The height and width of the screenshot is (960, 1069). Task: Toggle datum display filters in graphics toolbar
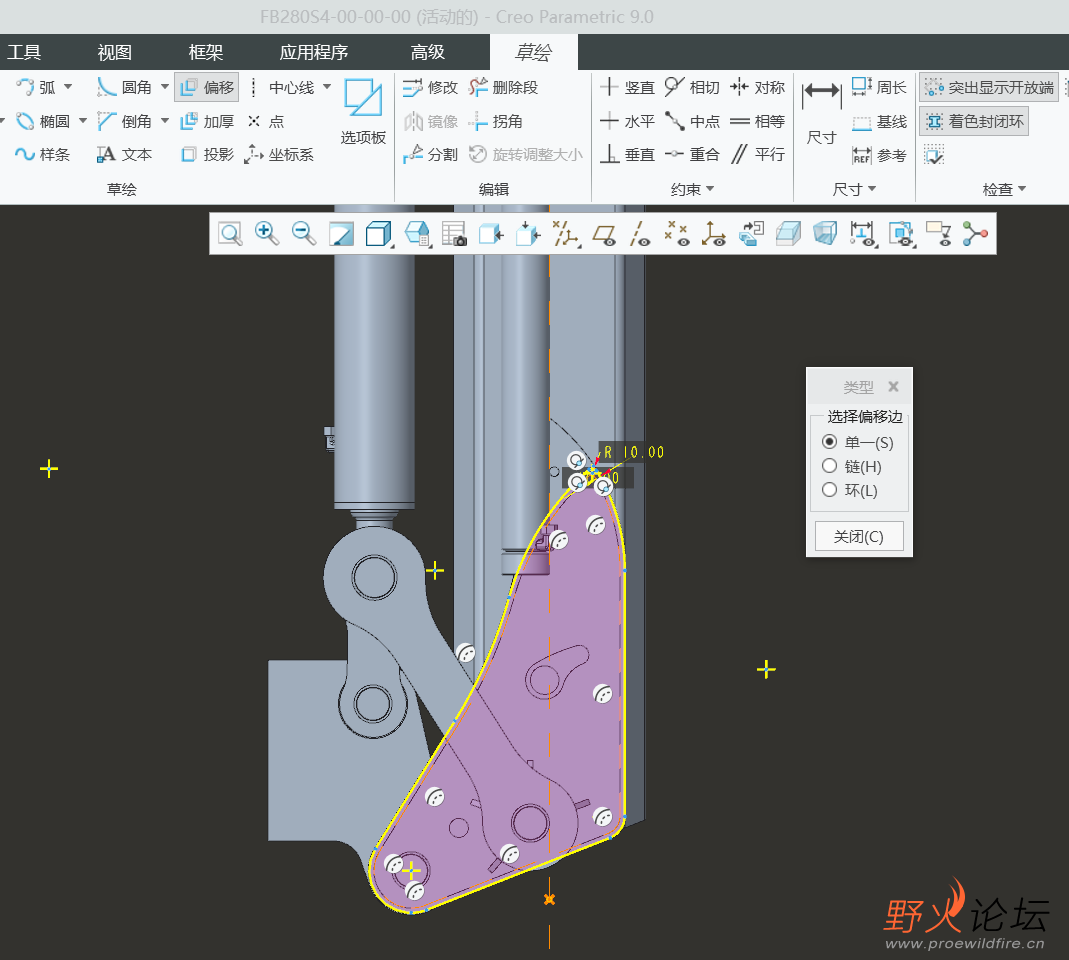coord(566,234)
